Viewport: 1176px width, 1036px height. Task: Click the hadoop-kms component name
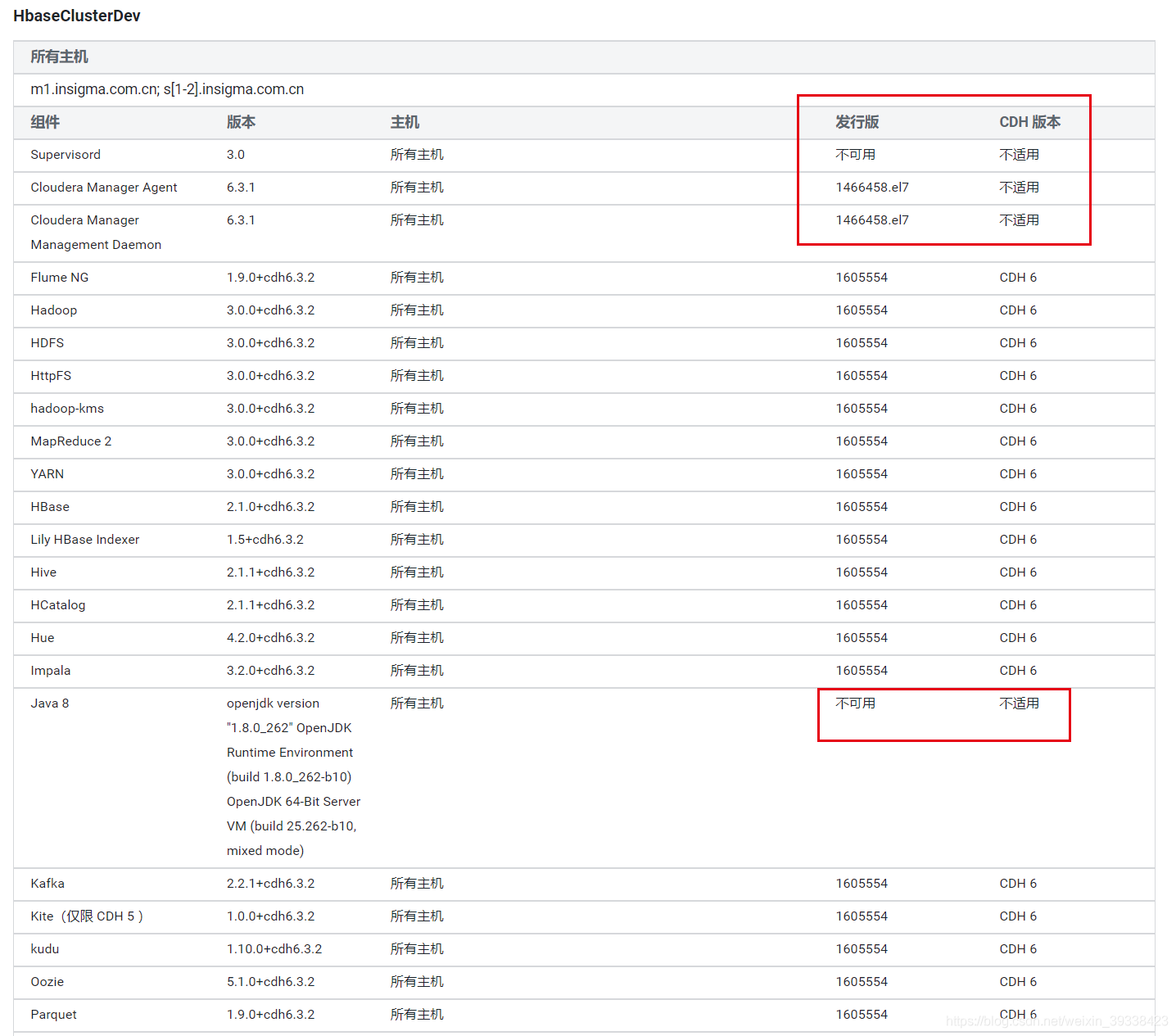(67, 409)
